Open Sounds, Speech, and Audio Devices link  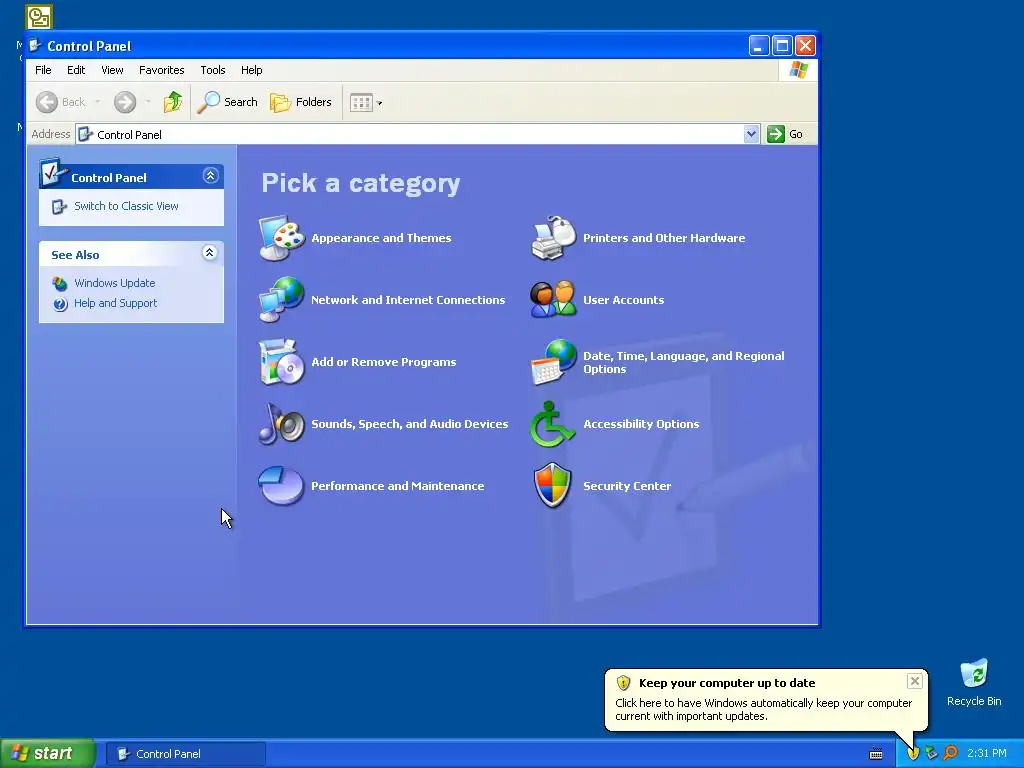point(409,424)
